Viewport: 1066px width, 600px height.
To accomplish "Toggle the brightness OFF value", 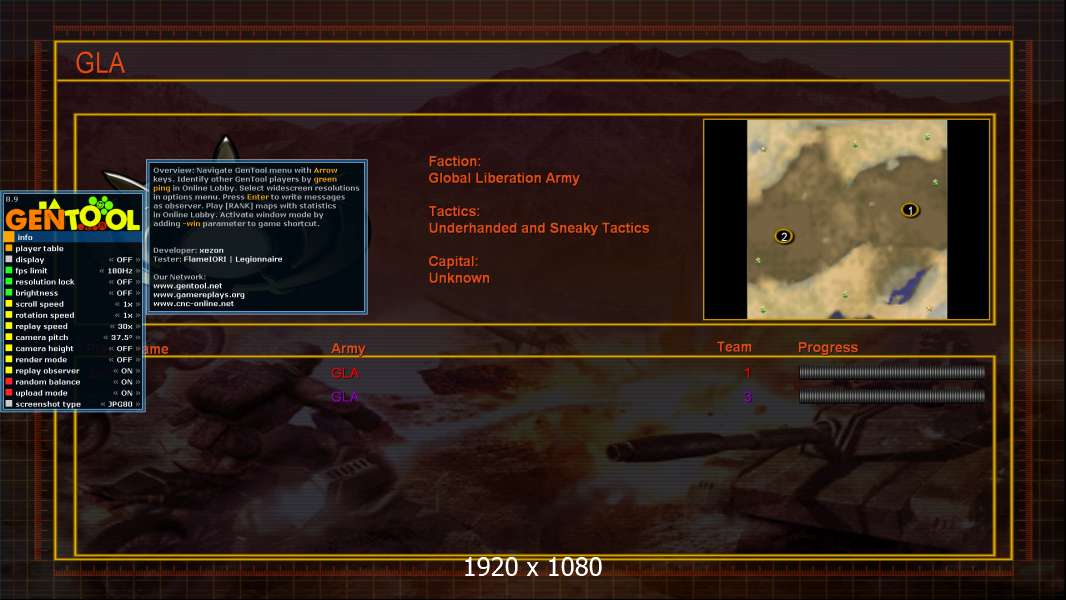I will pyautogui.click(x=124, y=293).
